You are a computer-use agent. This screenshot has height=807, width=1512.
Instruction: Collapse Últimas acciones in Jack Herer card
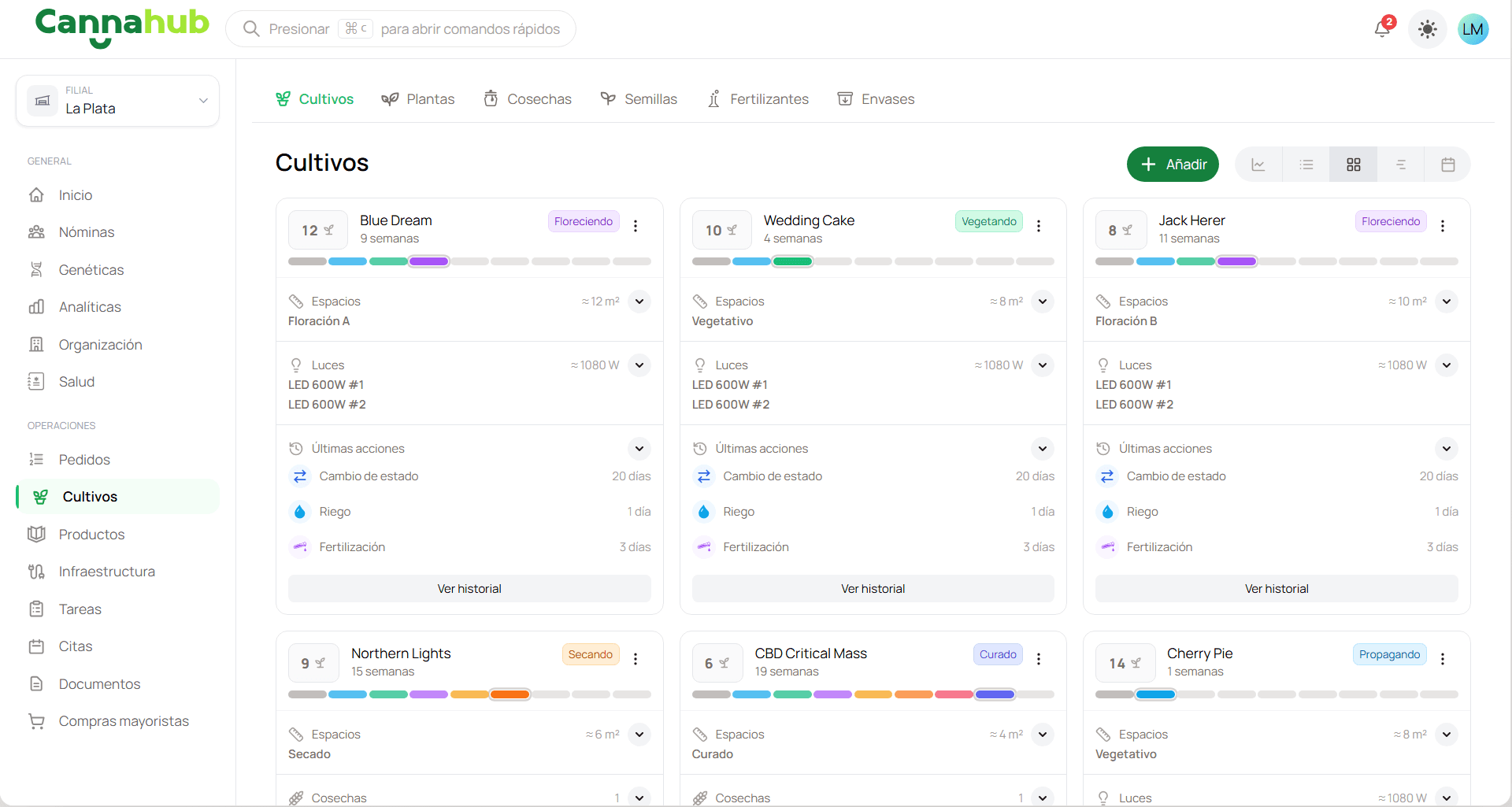pyautogui.click(x=1447, y=449)
